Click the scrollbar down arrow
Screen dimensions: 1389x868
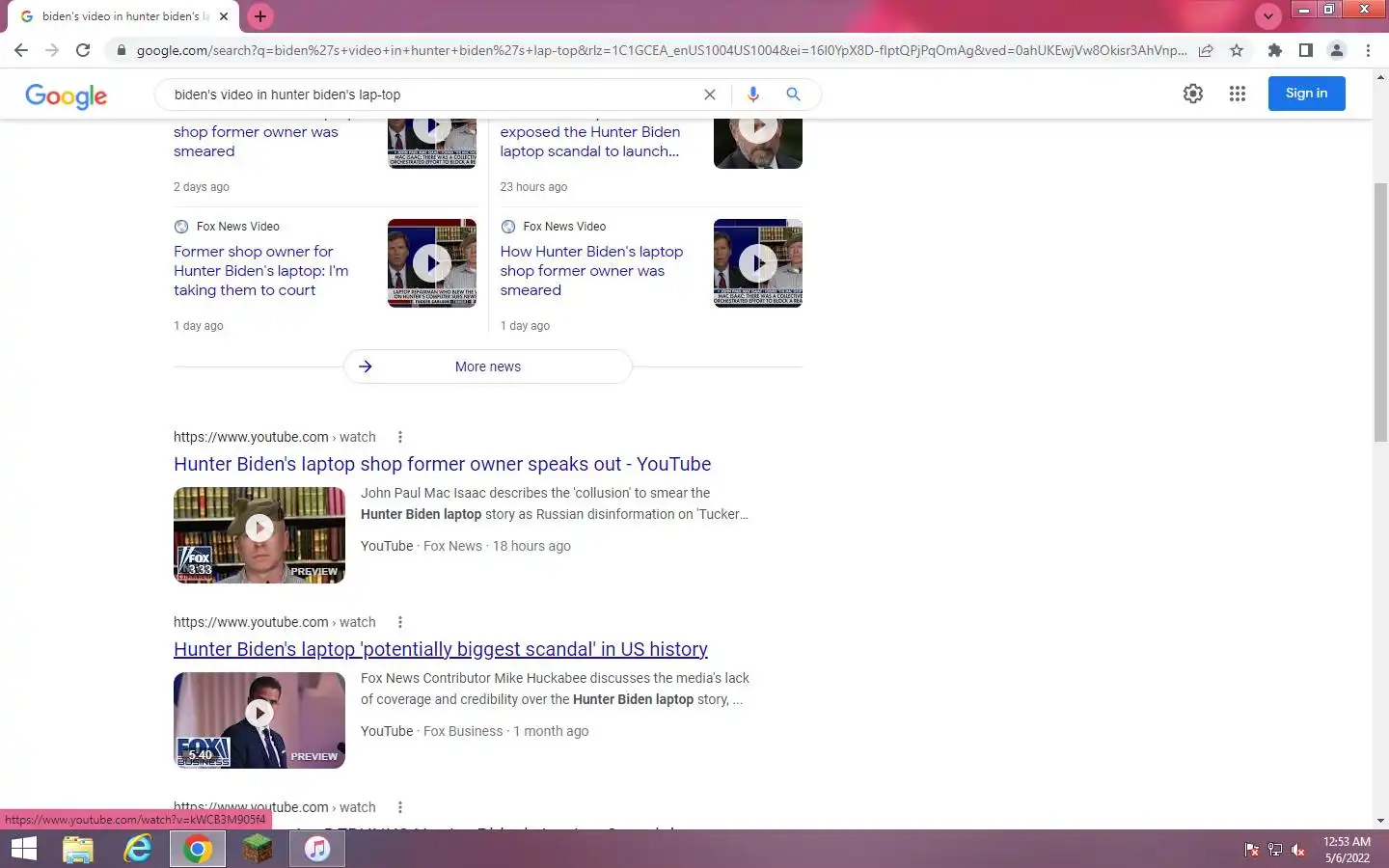[1380, 821]
